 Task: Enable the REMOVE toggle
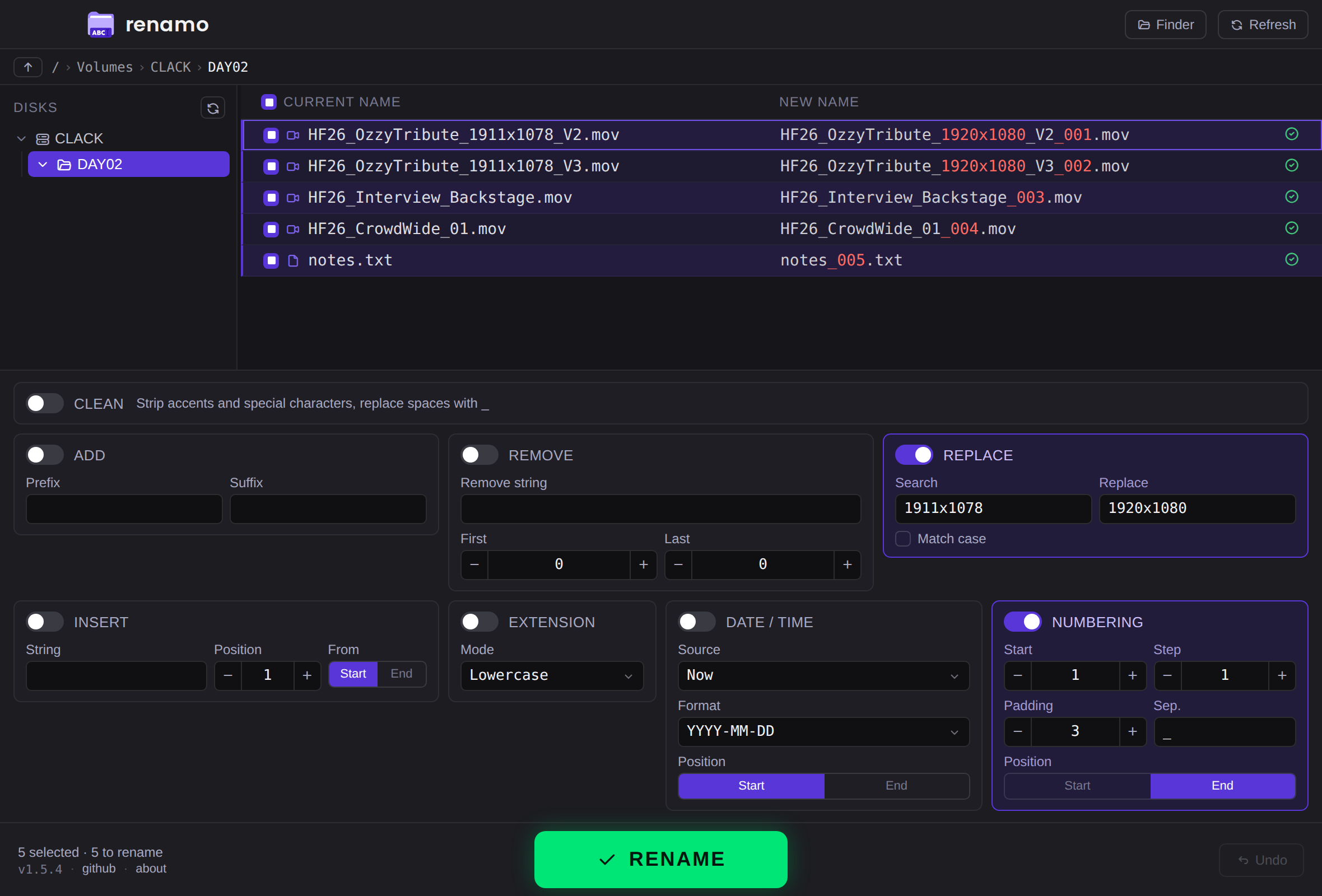(x=480, y=455)
